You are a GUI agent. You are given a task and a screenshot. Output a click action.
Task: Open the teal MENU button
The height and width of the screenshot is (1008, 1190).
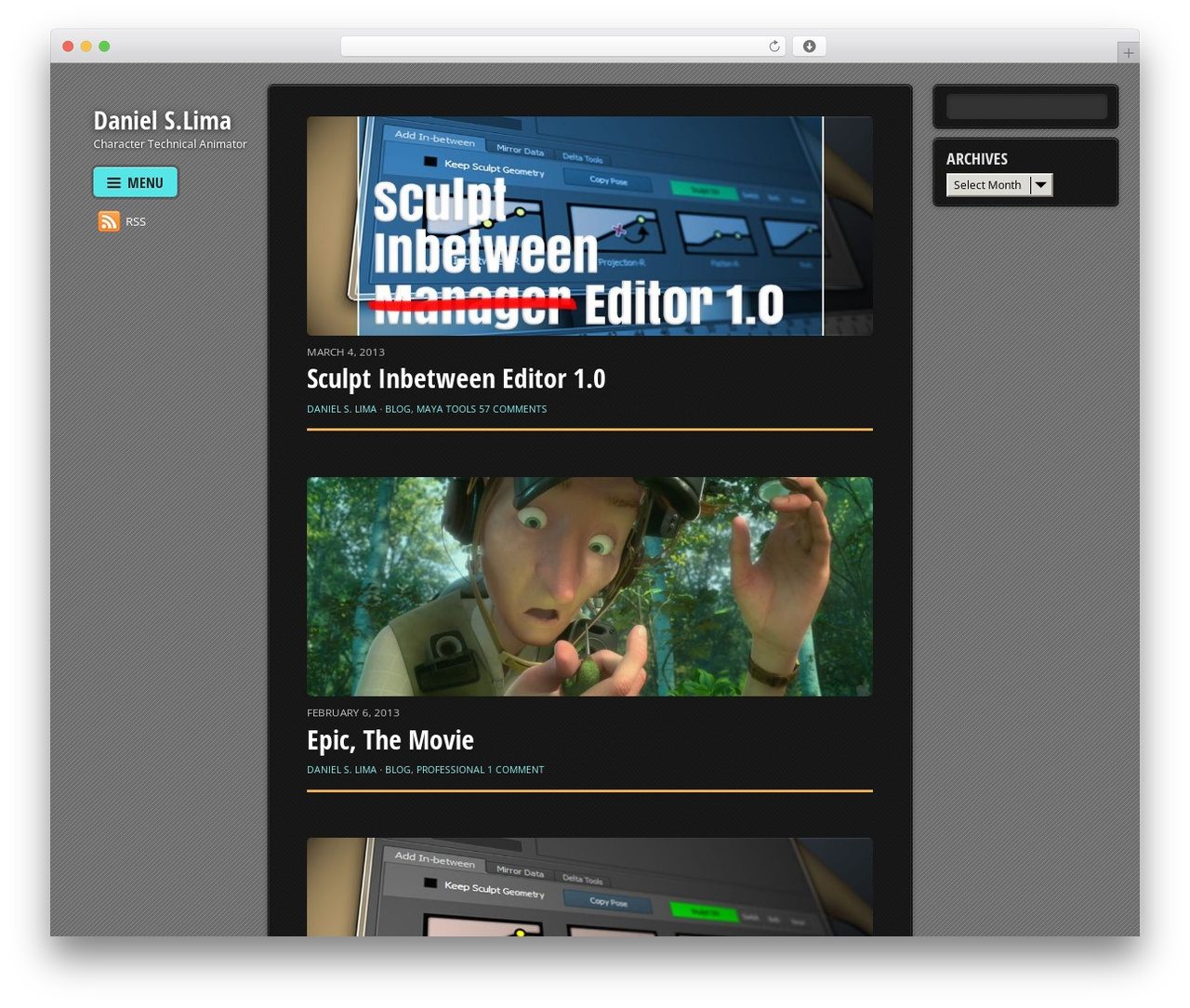tap(135, 182)
